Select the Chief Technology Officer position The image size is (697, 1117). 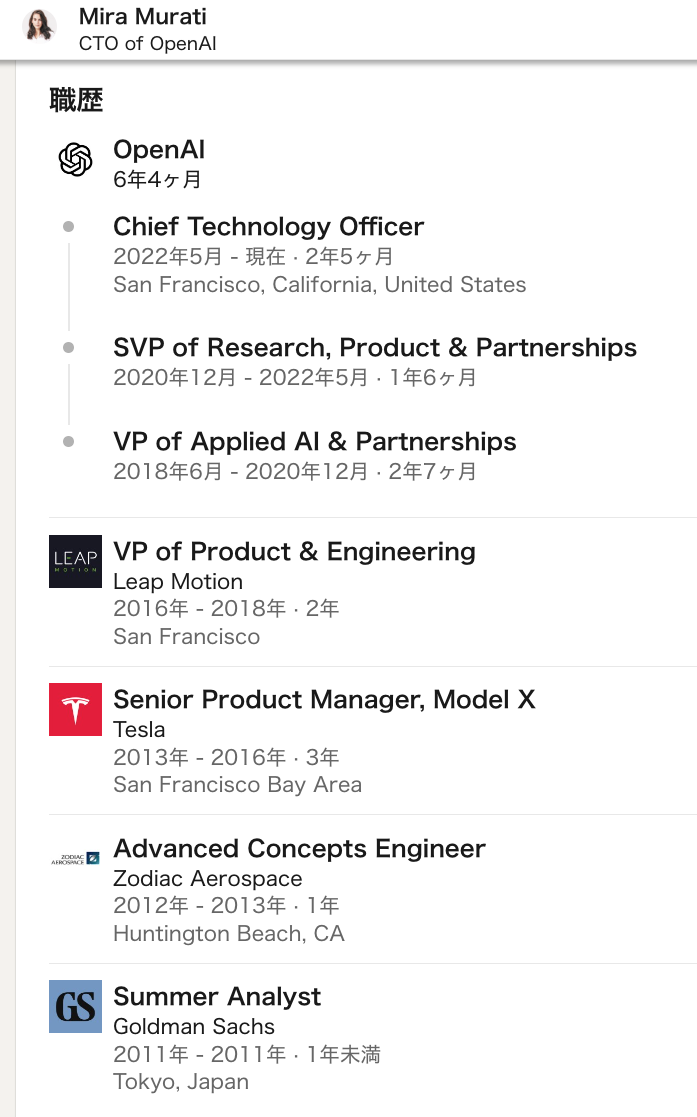click(268, 227)
